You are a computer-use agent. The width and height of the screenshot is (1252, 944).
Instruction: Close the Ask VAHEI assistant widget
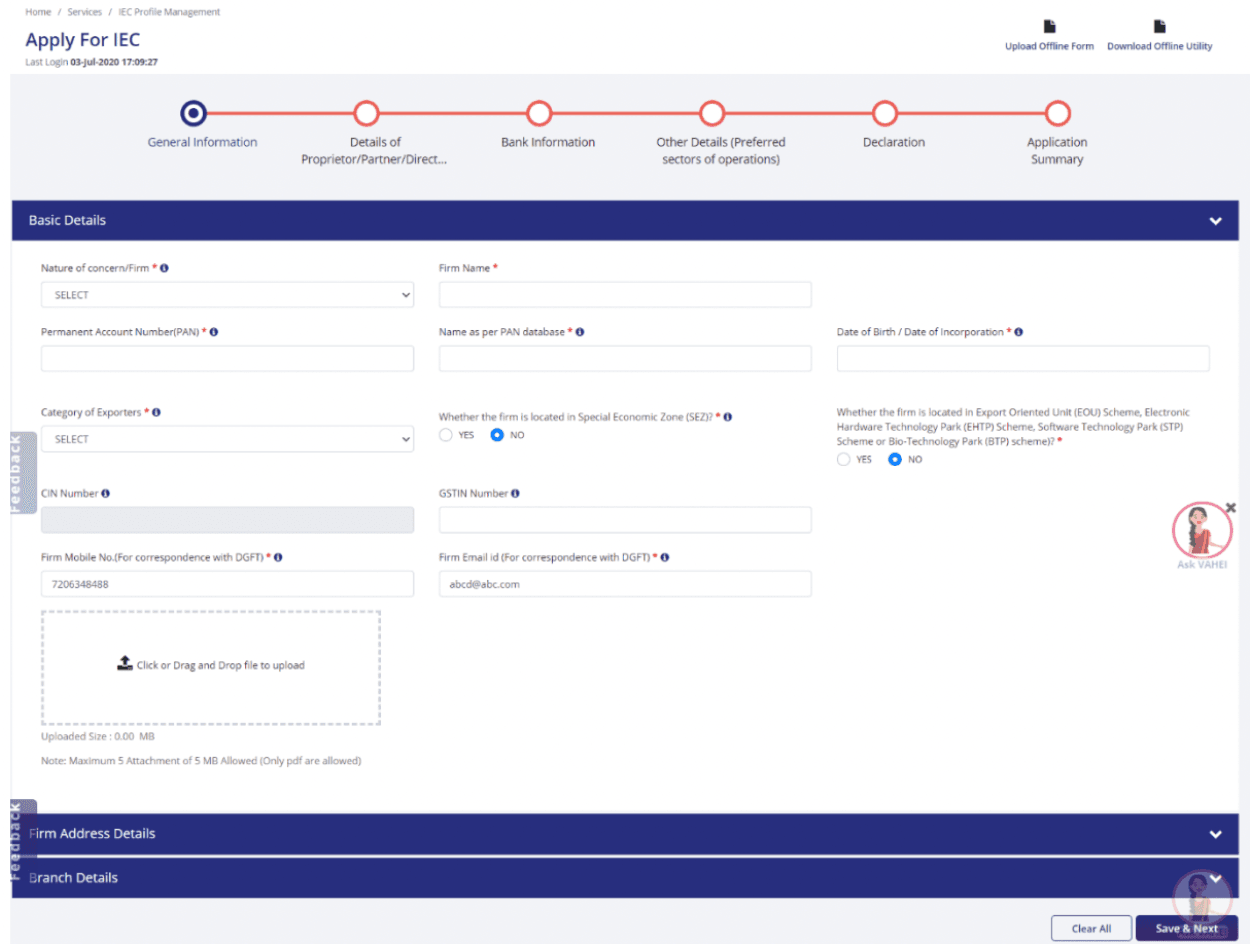click(x=1230, y=508)
